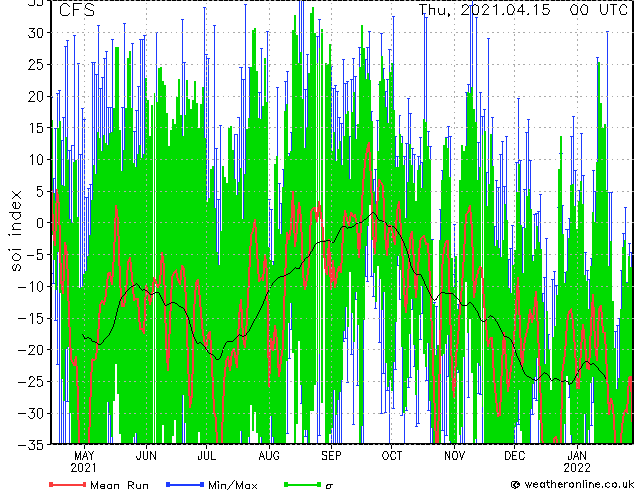Click the JUL month label

click(x=207, y=456)
